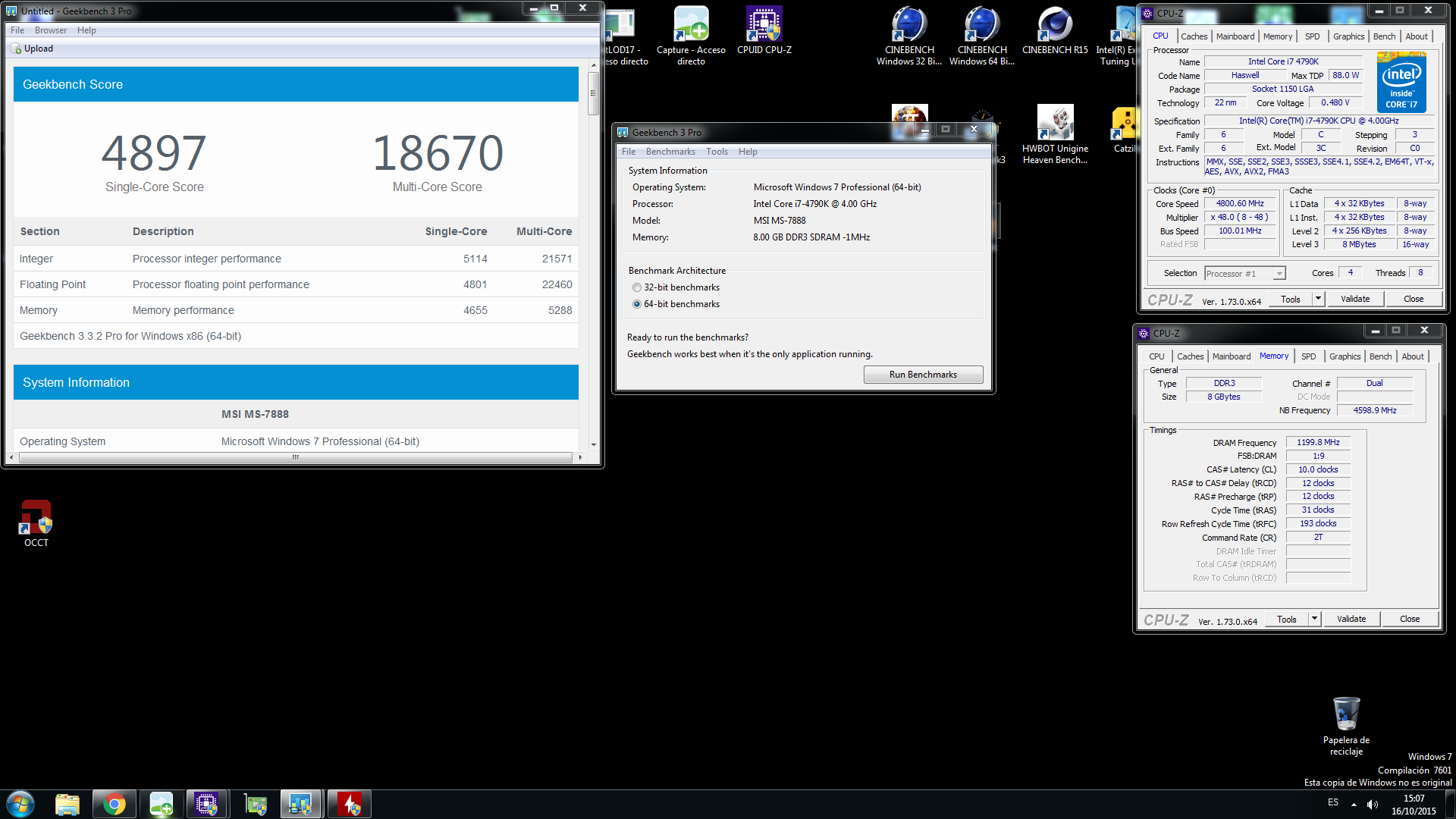
Task: Open the File menu in Geekbench results window
Action: pyautogui.click(x=17, y=30)
